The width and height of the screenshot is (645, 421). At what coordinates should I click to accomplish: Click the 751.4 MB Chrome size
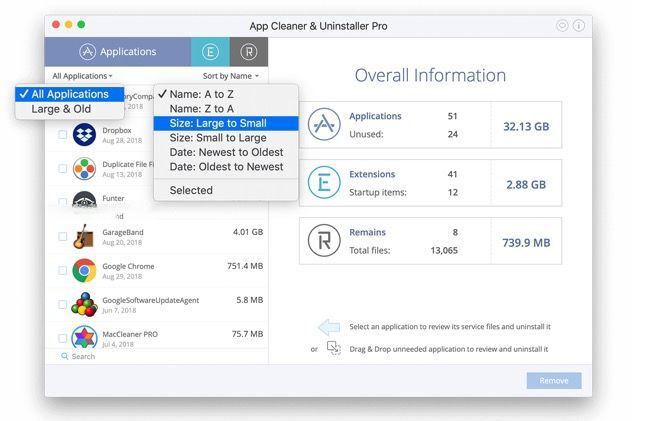point(245,266)
